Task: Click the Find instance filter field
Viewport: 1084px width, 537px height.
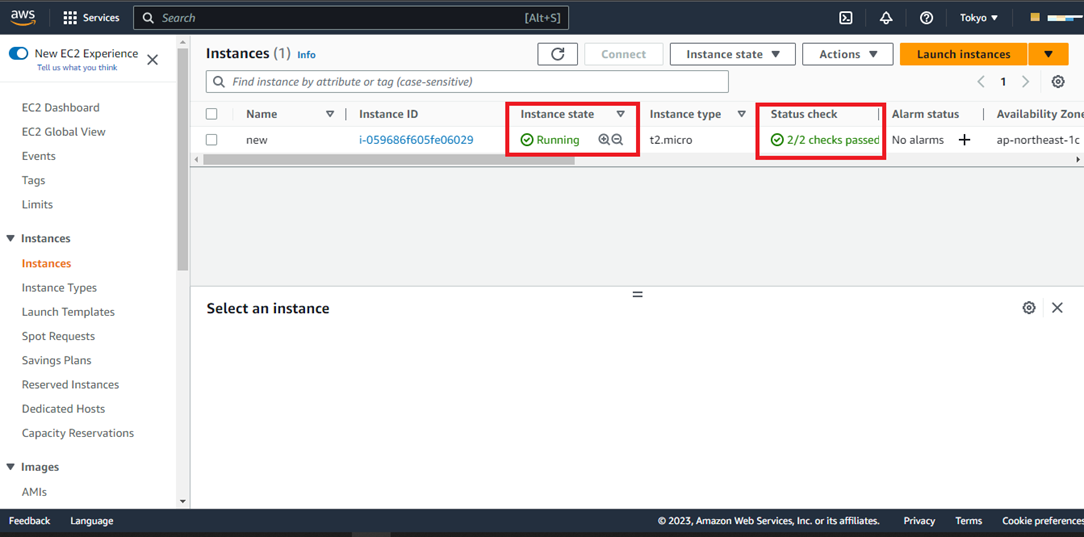Action: [x=467, y=82]
